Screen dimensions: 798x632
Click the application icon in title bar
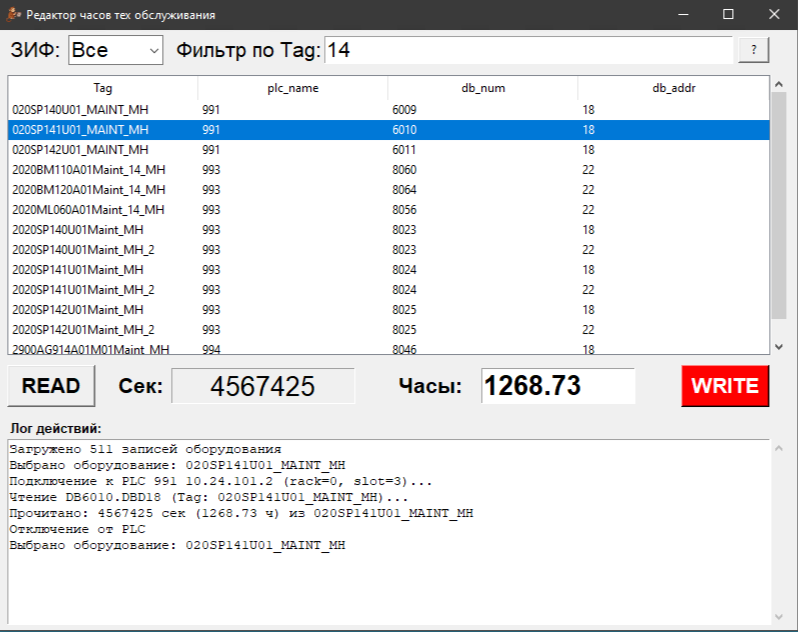[x=14, y=15]
